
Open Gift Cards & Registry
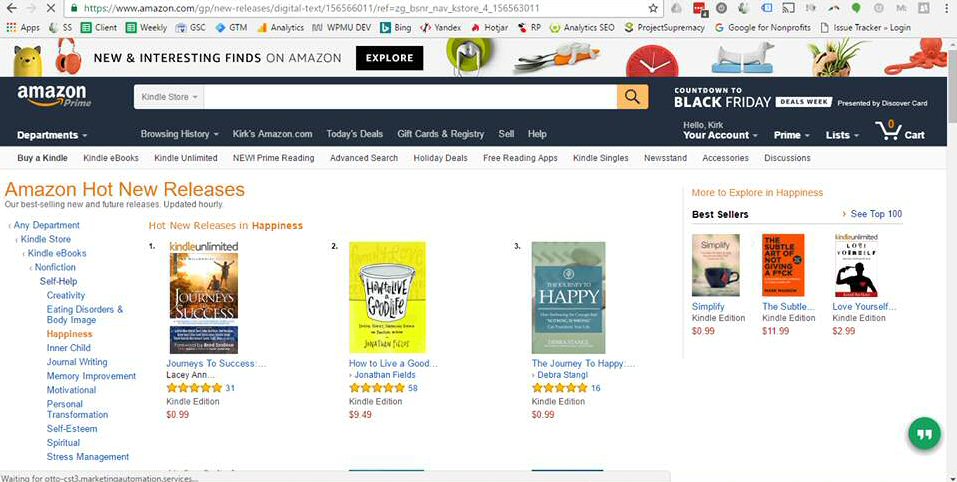(x=440, y=134)
